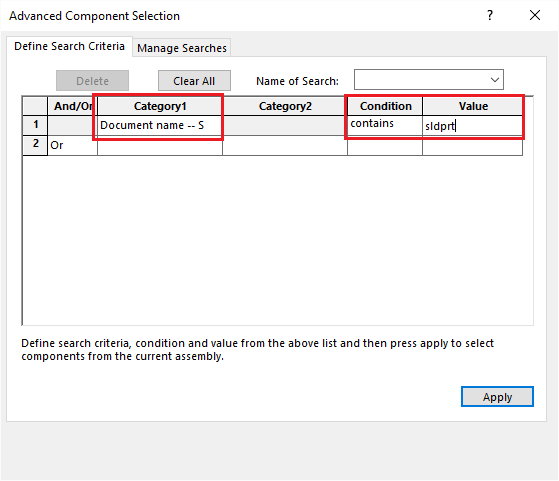
Task: Select the Or cell in row 2
Action: pyautogui.click(x=72, y=145)
